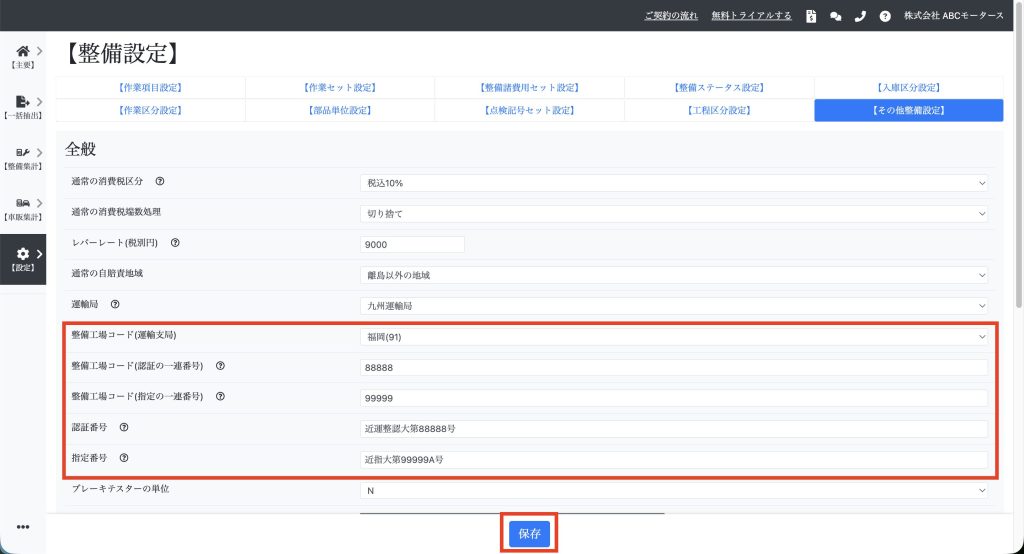Switch to the 【工程区分設定】 tab
The height and width of the screenshot is (554, 1024).
point(719,110)
